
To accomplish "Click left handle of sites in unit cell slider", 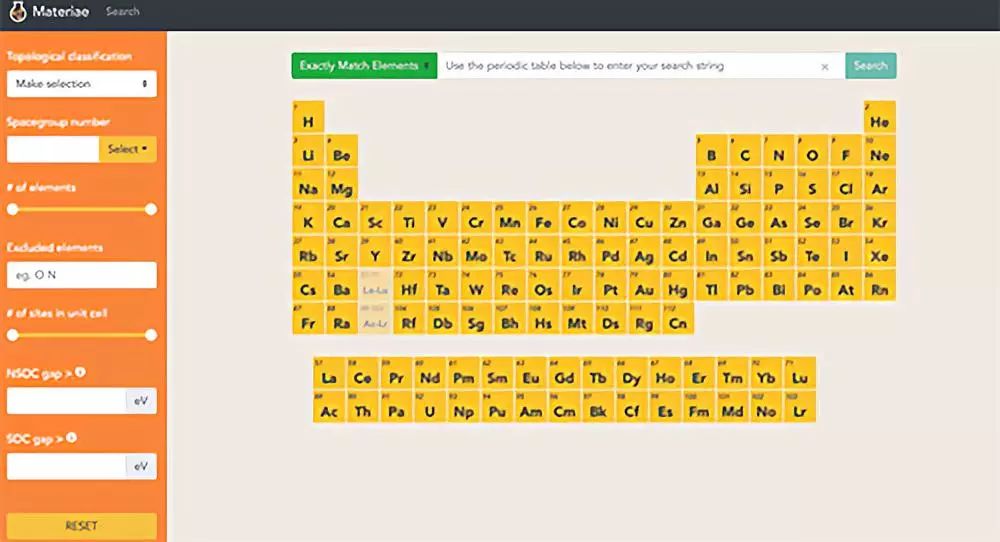I will click(x=13, y=335).
